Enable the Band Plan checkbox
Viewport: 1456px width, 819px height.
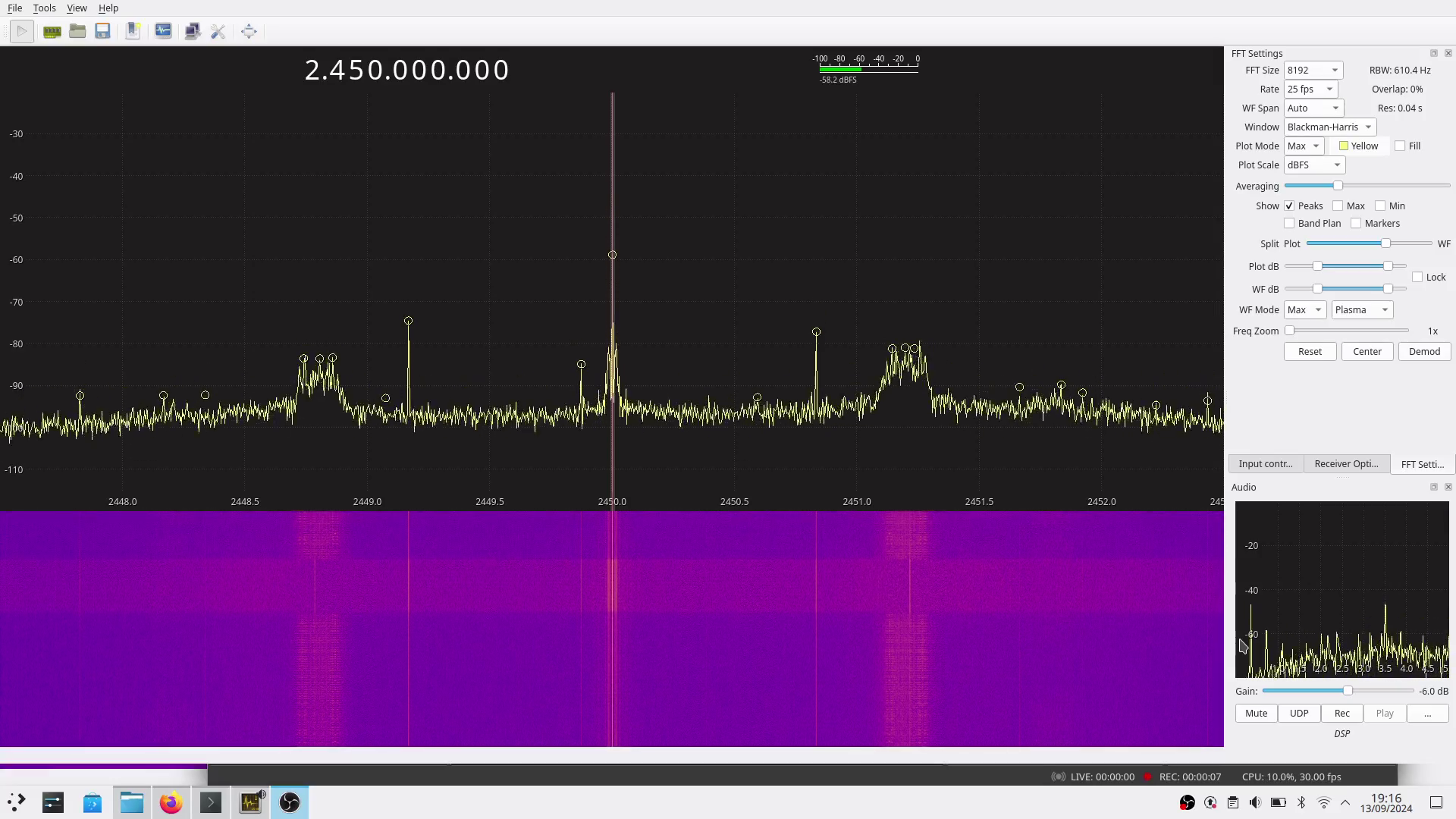coord(1289,224)
